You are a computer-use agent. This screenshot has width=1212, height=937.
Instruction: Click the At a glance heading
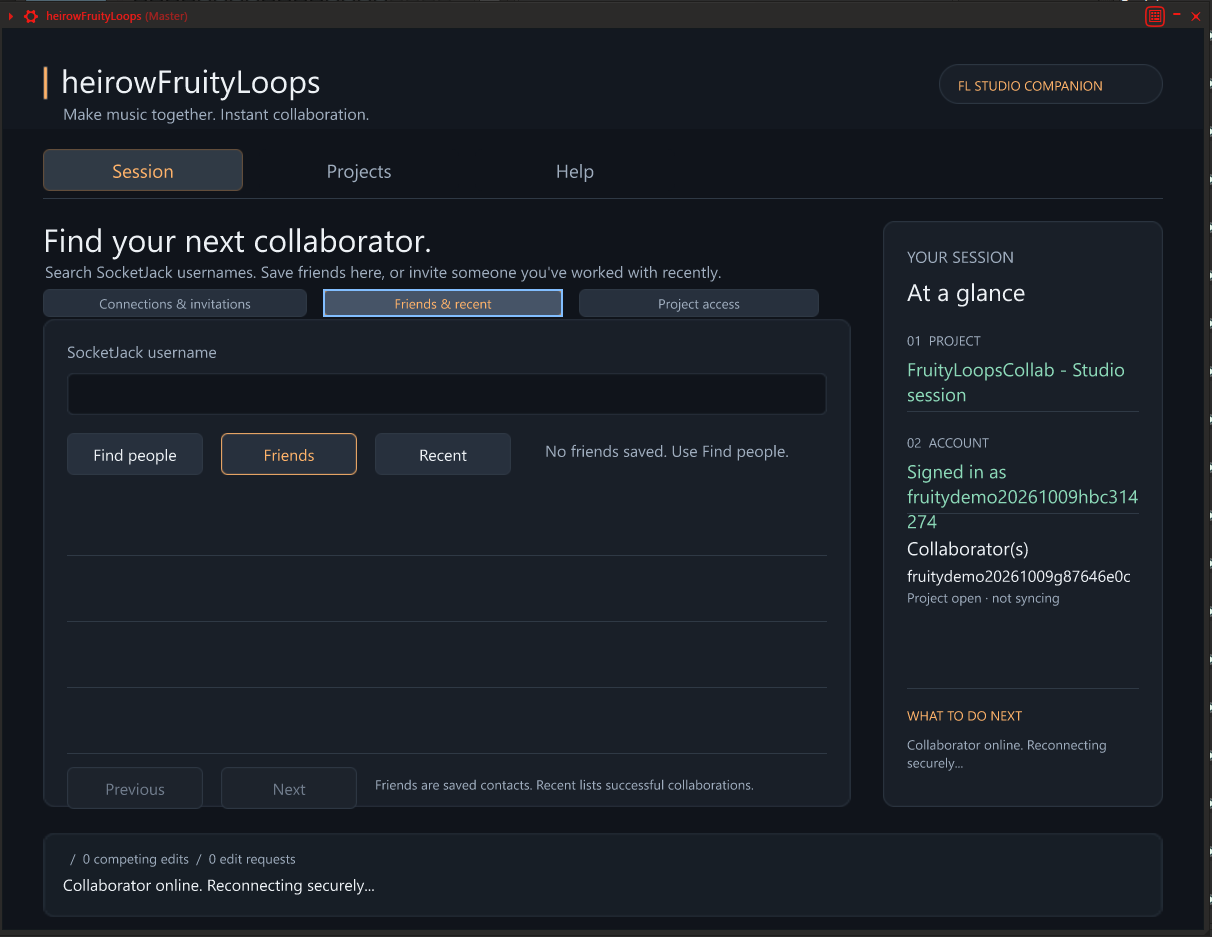[x=966, y=293]
